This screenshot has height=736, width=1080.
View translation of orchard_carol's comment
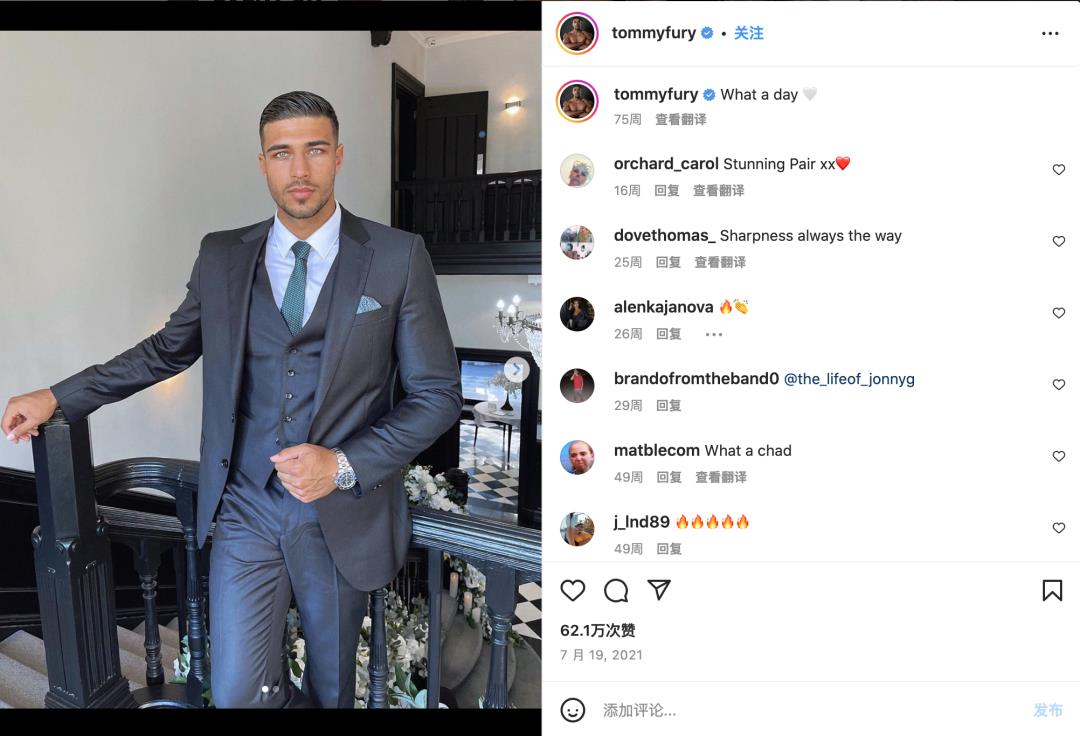click(x=718, y=191)
